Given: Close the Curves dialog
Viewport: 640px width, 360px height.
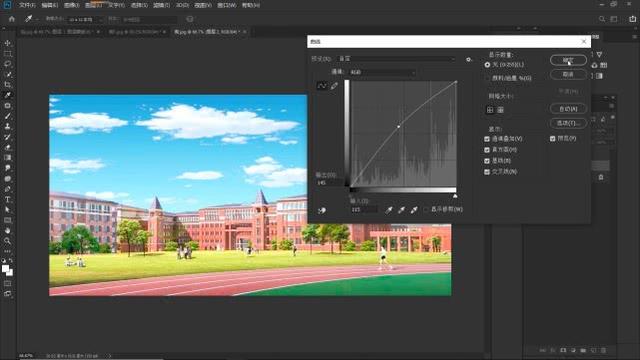Looking at the screenshot, I should coord(584,42).
